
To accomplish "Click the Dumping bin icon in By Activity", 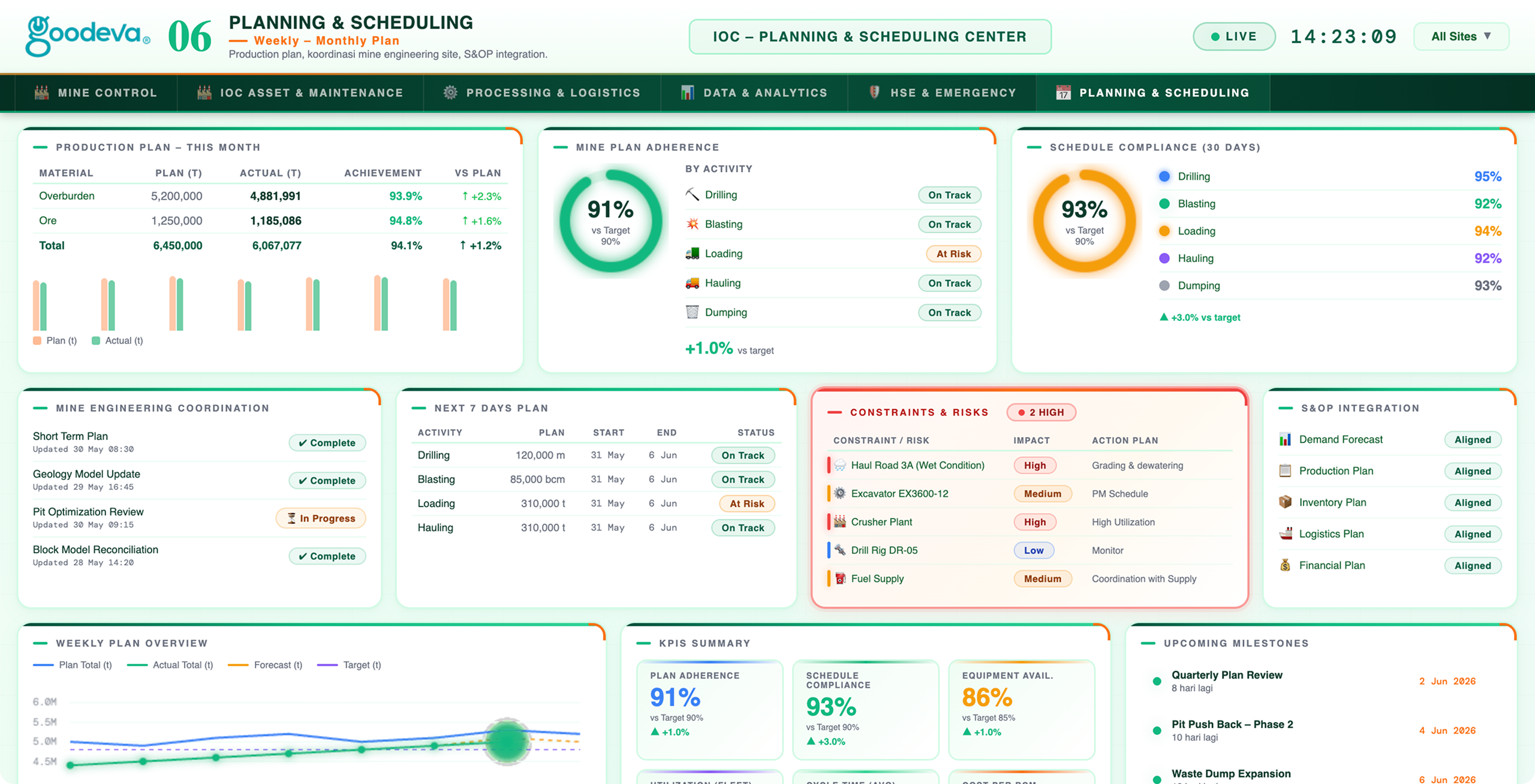I will [x=692, y=312].
